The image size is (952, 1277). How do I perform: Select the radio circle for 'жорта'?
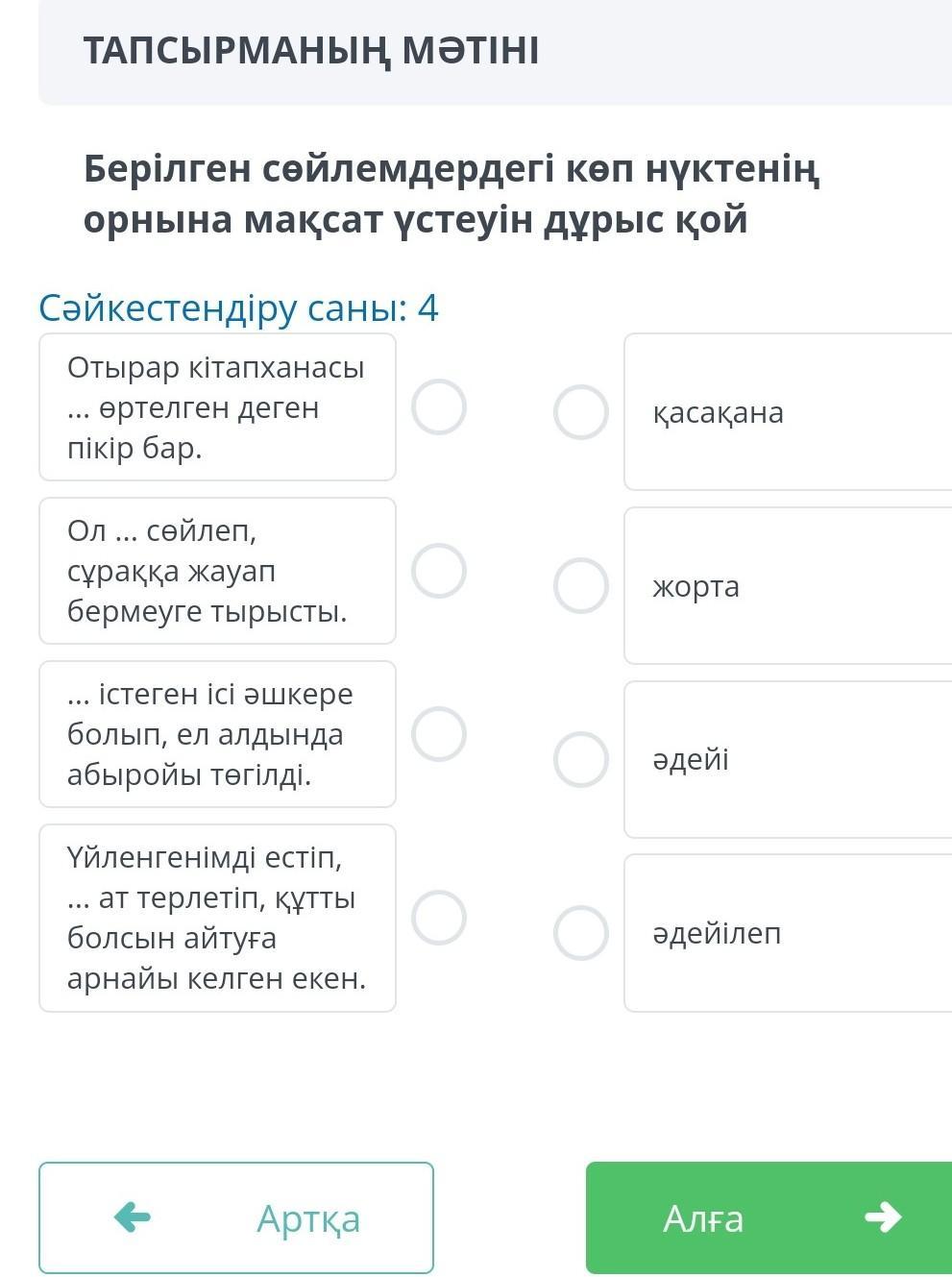(581, 585)
